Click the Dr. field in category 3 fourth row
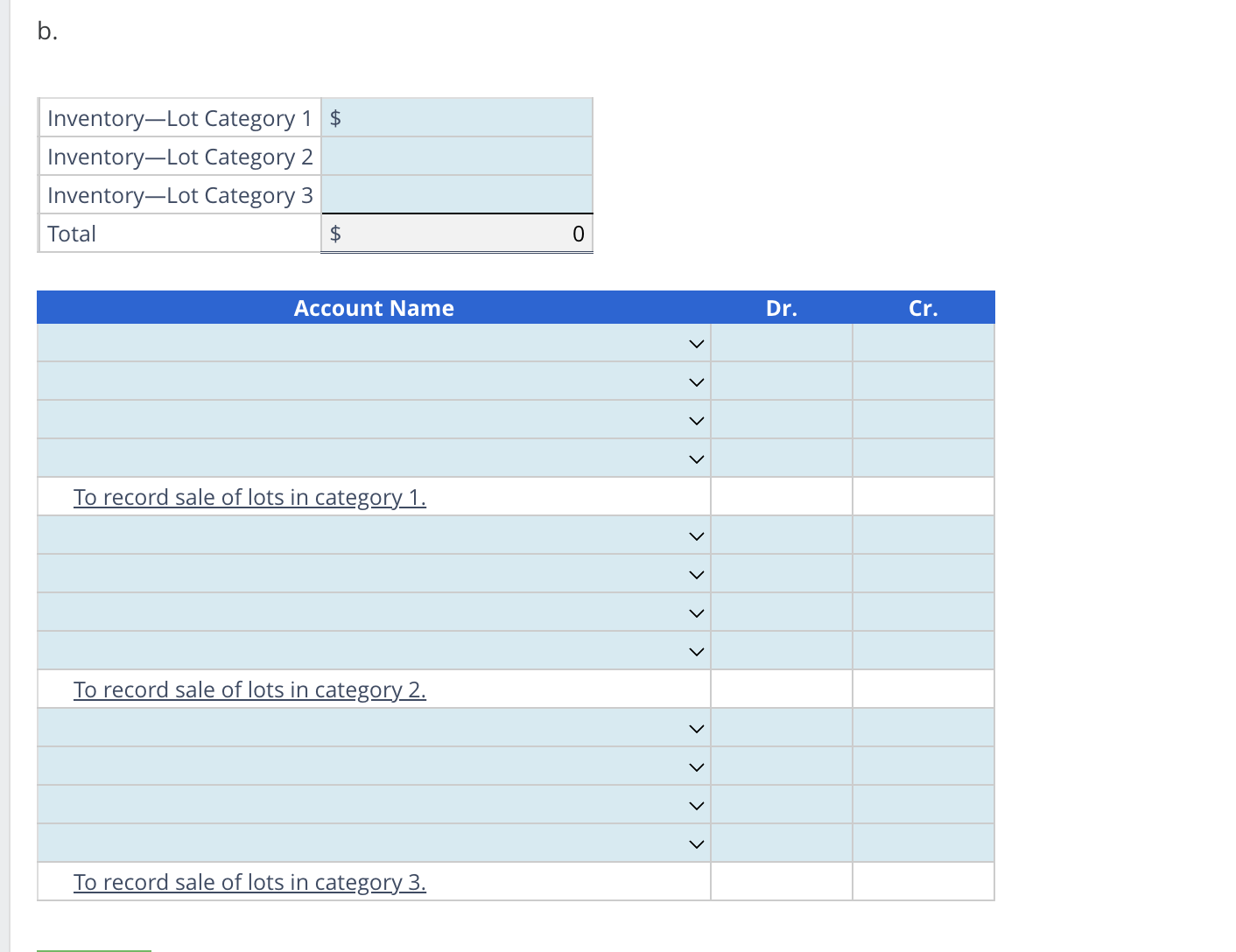This screenshot has width=1236, height=952. [782, 843]
